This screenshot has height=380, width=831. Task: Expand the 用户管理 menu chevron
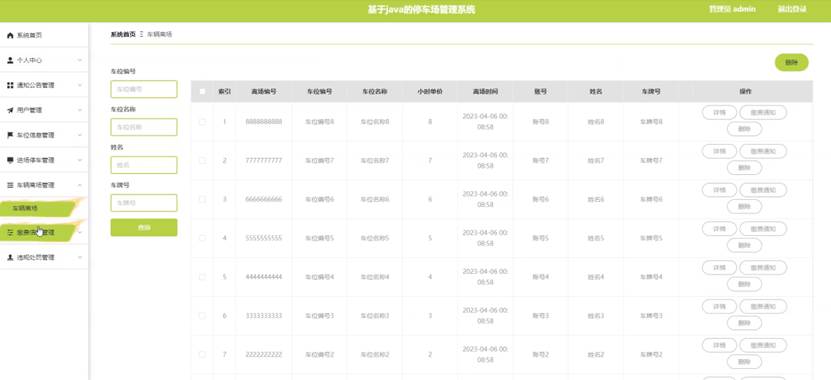79,110
